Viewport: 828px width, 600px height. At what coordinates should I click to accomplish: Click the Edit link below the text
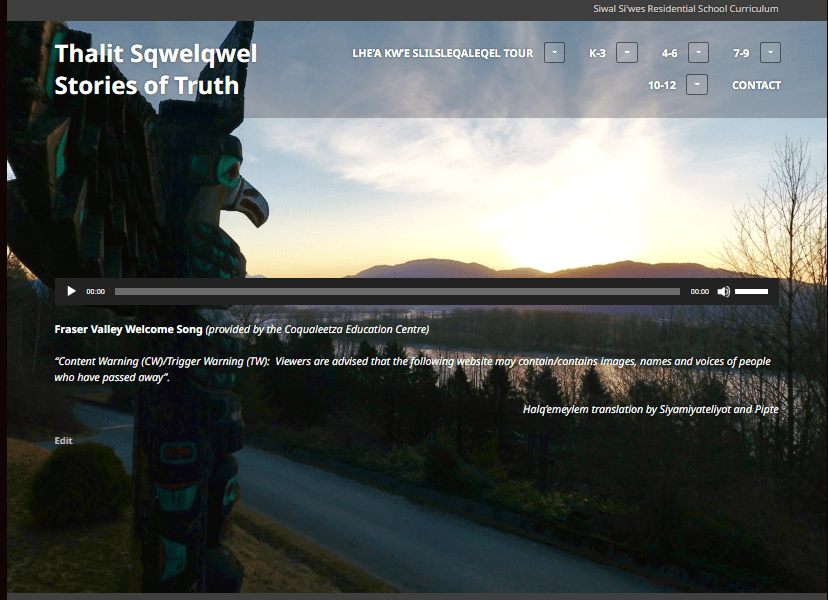click(x=63, y=440)
